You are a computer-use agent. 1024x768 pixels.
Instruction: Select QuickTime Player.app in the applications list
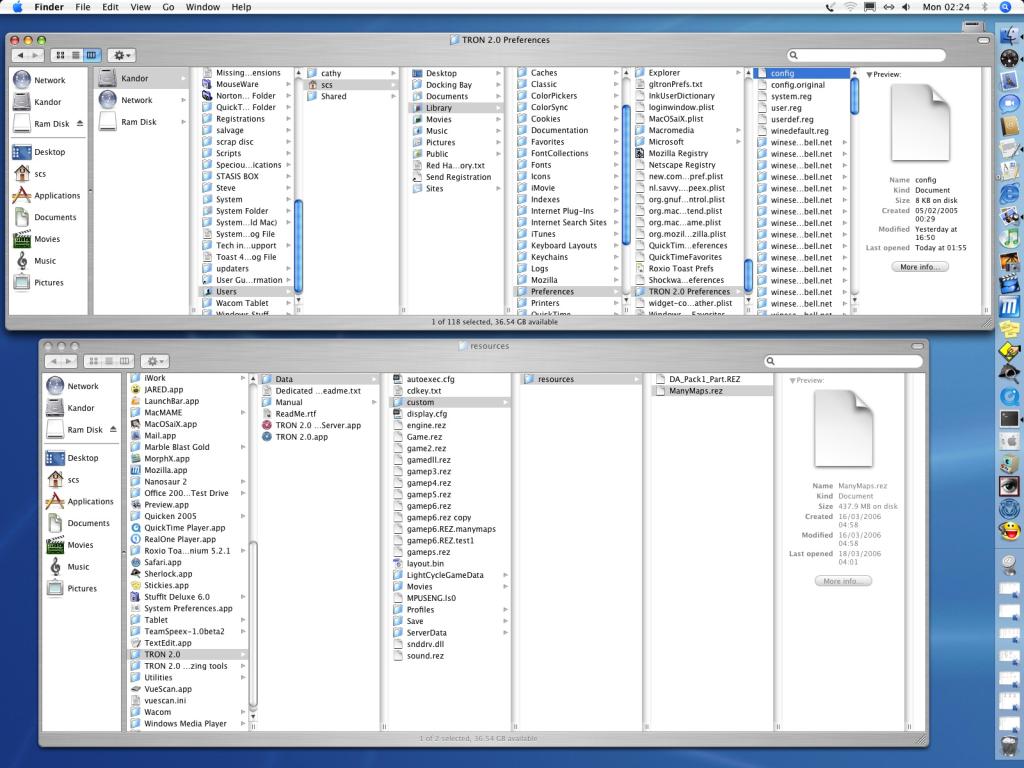point(184,528)
